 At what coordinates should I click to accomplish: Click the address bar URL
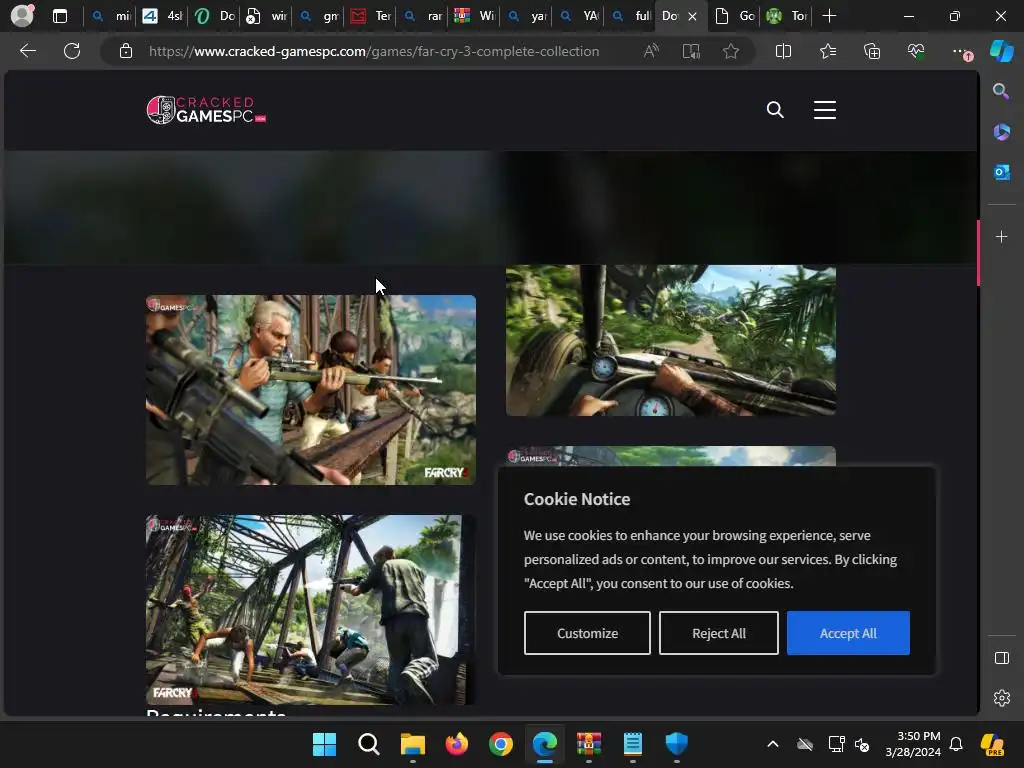point(374,51)
